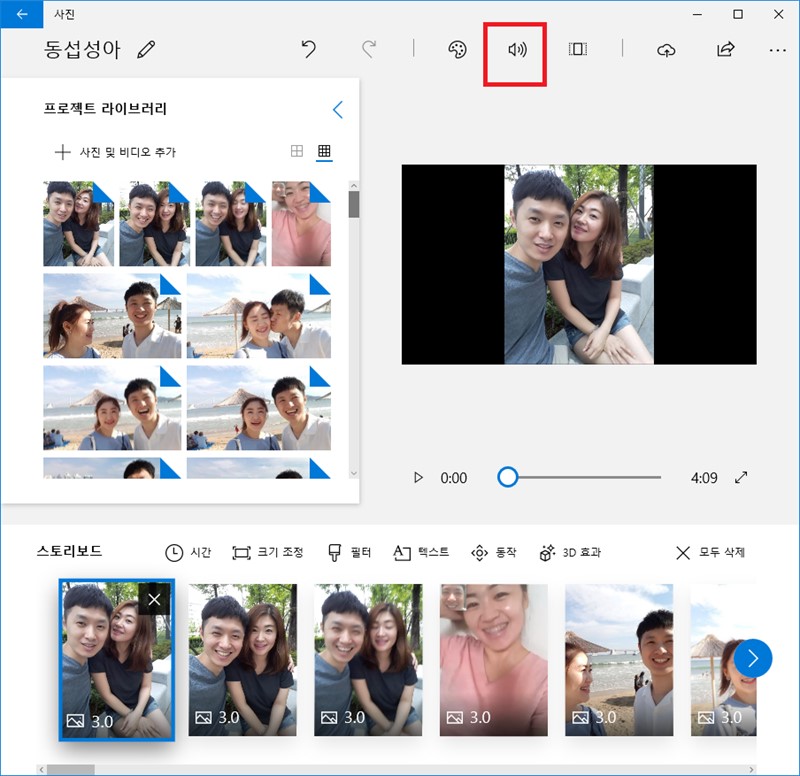800x776 pixels.
Task: Toggle fullscreen preview mode
Action: (x=741, y=478)
